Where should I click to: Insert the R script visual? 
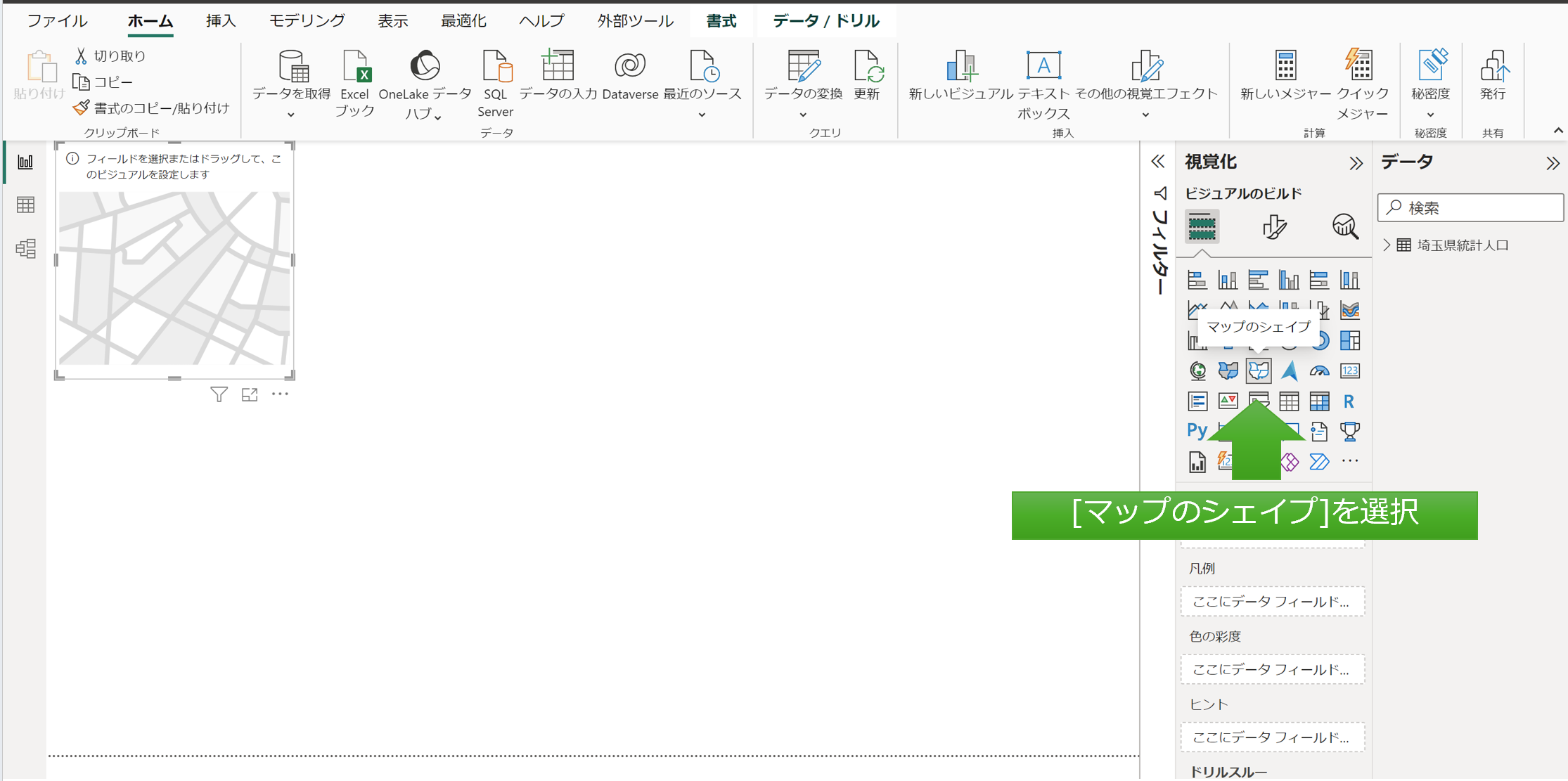point(1349,401)
